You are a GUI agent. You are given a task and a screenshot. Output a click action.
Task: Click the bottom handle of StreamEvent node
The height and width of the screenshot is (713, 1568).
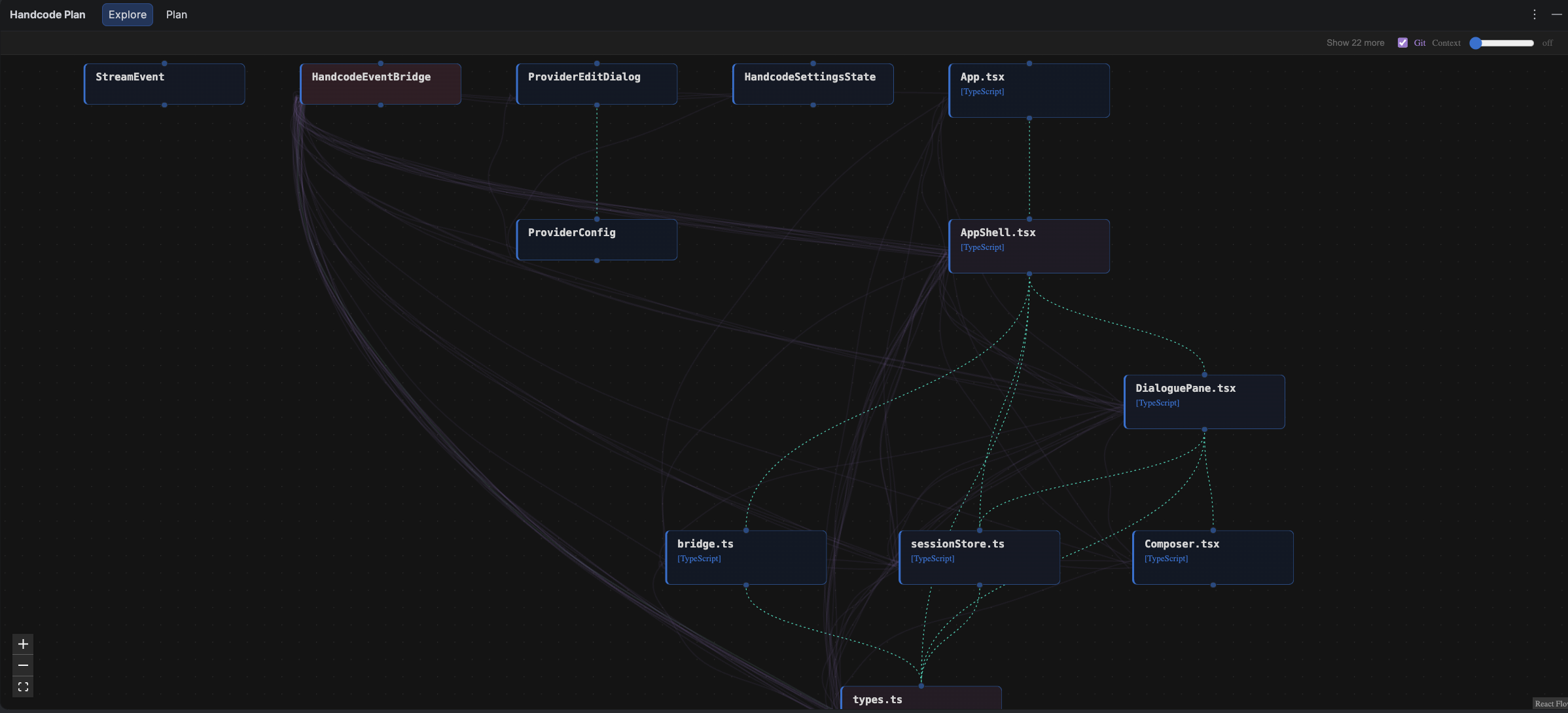point(164,105)
